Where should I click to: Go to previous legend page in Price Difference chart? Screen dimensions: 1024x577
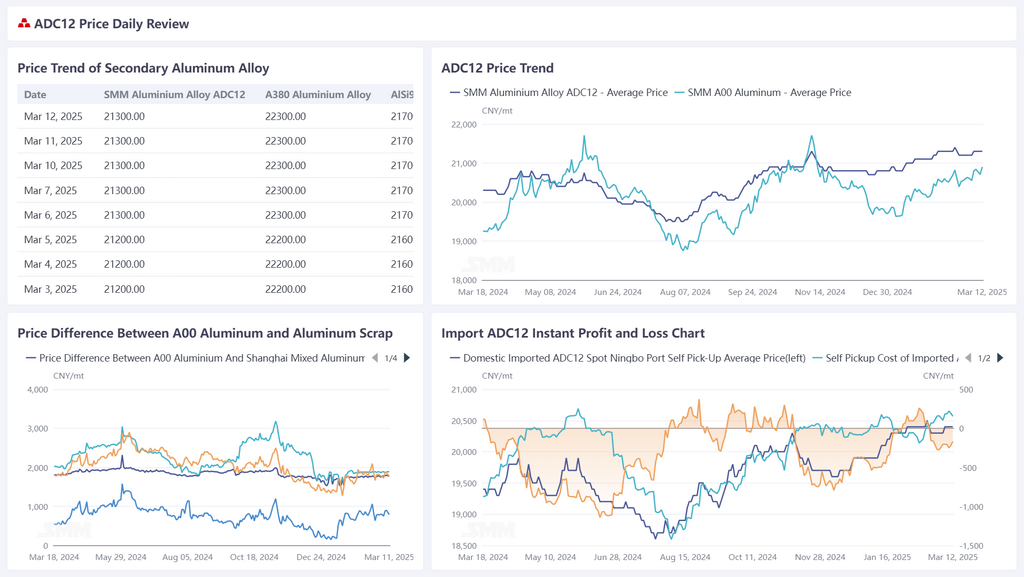coord(375,358)
